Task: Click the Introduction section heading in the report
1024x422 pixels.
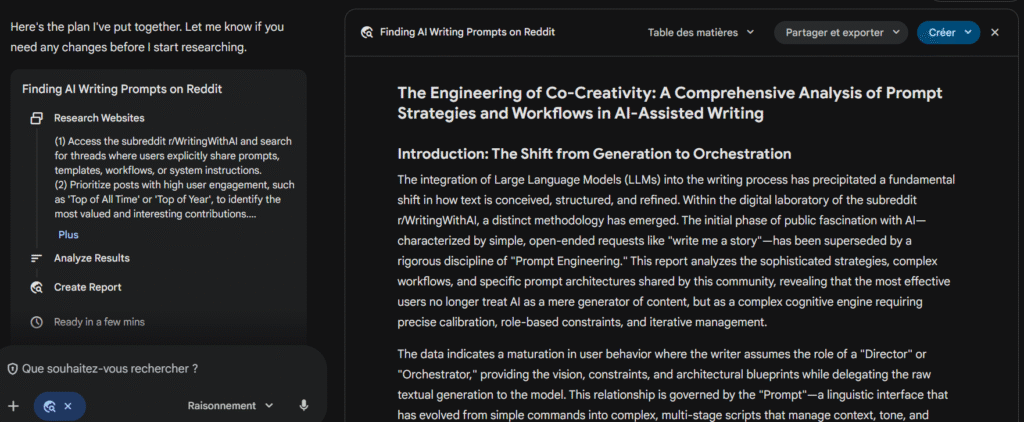Action: (x=594, y=154)
